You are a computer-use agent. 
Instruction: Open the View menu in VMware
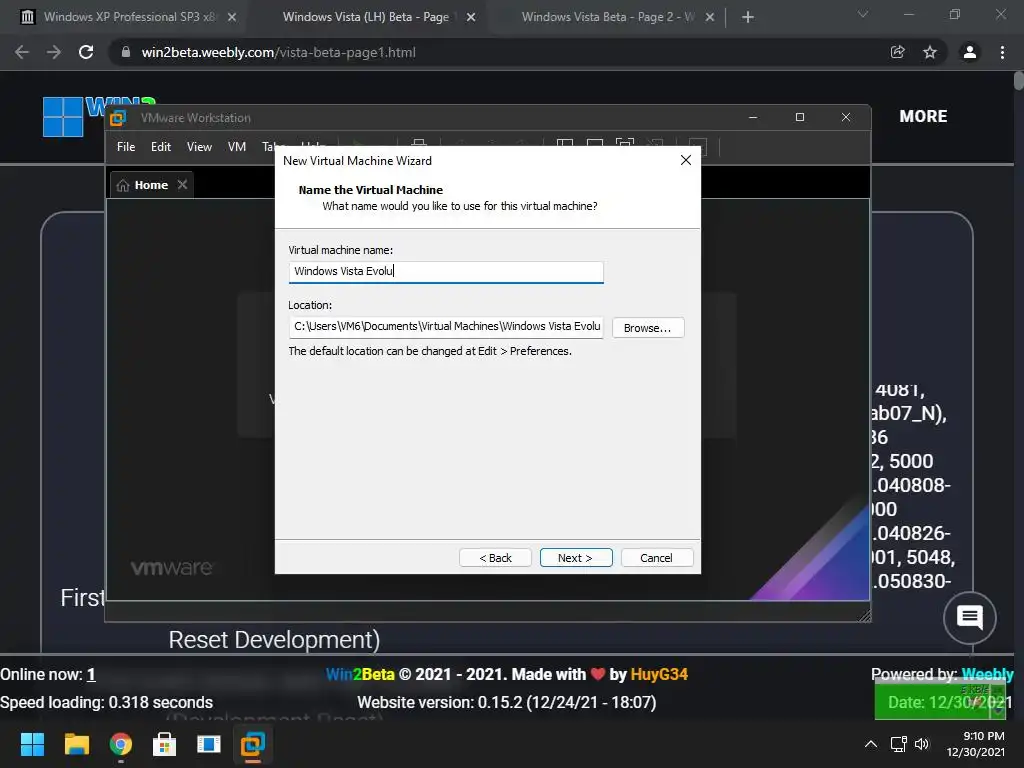[x=199, y=147]
